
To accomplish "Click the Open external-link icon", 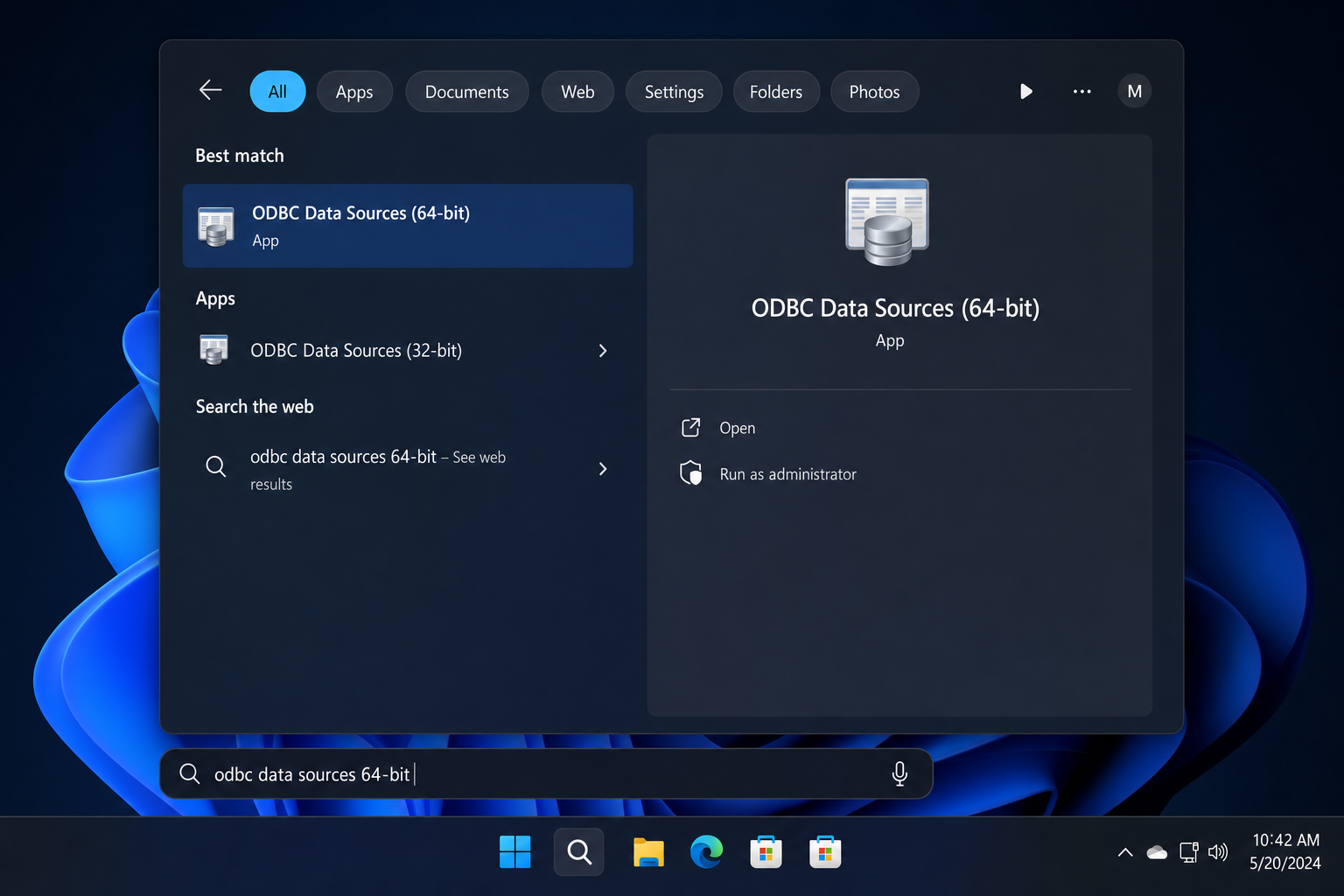I will (x=691, y=427).
